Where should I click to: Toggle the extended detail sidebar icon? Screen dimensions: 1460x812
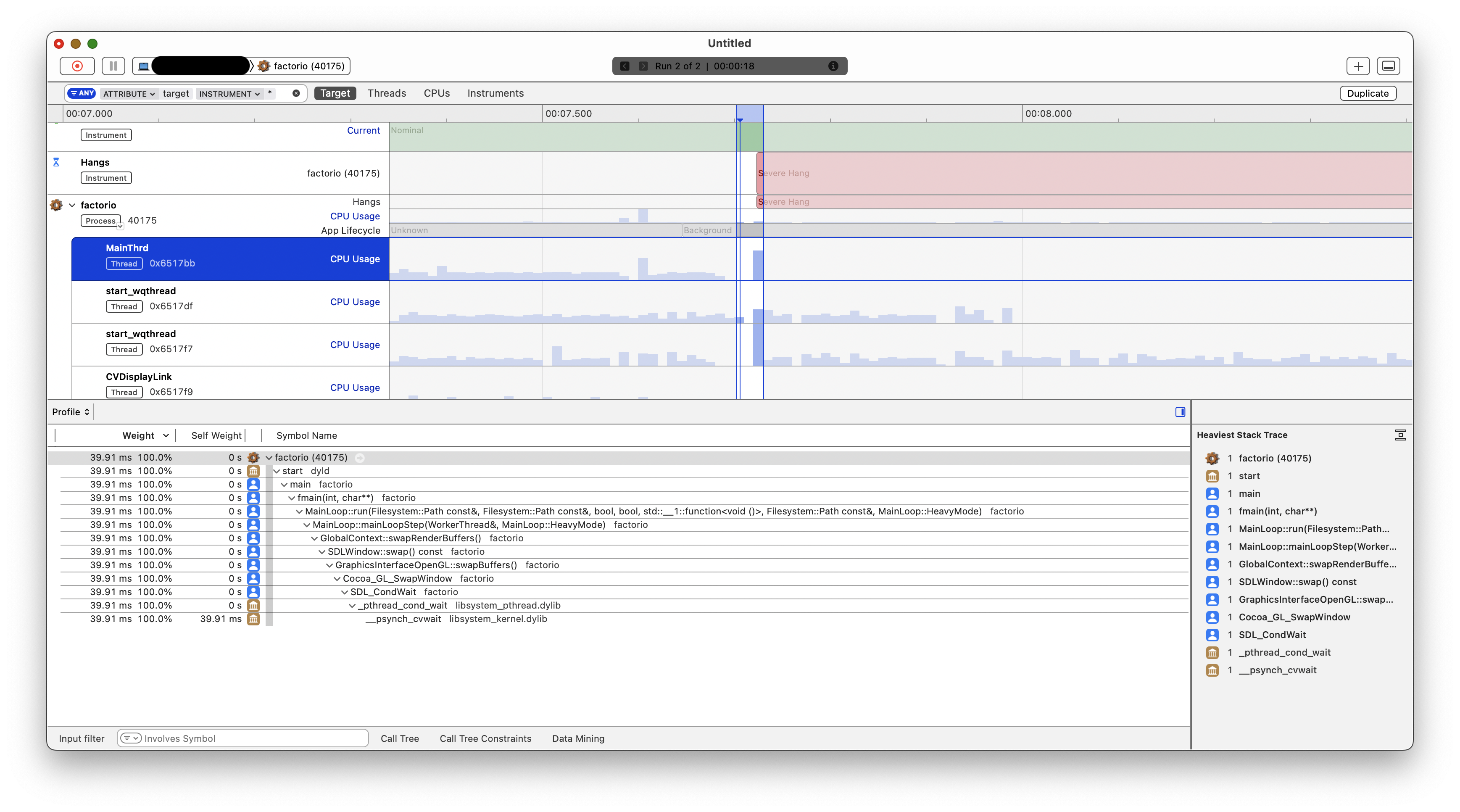point(1180,412)
